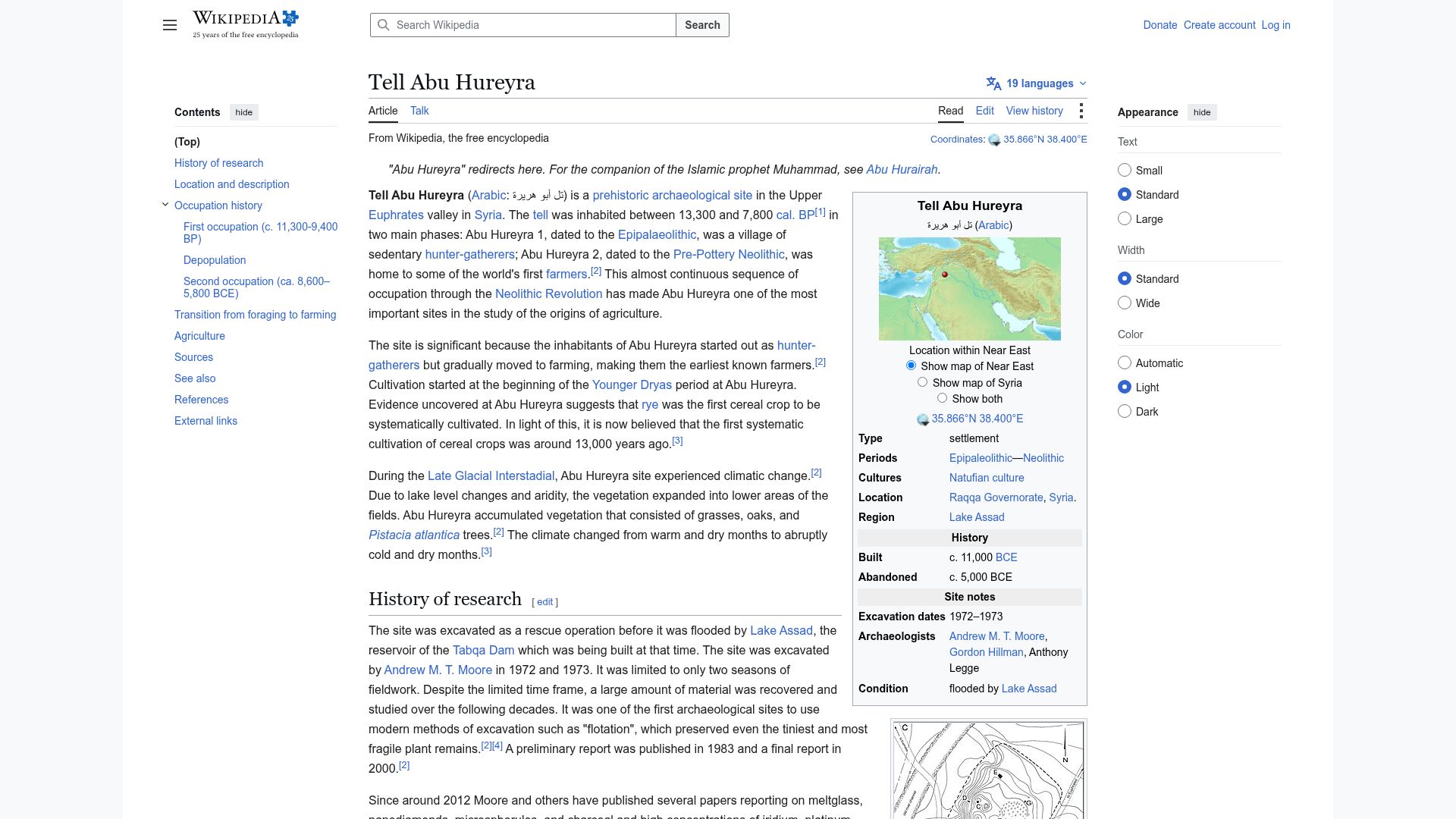Open the Edit tab

tap(984, 111)
